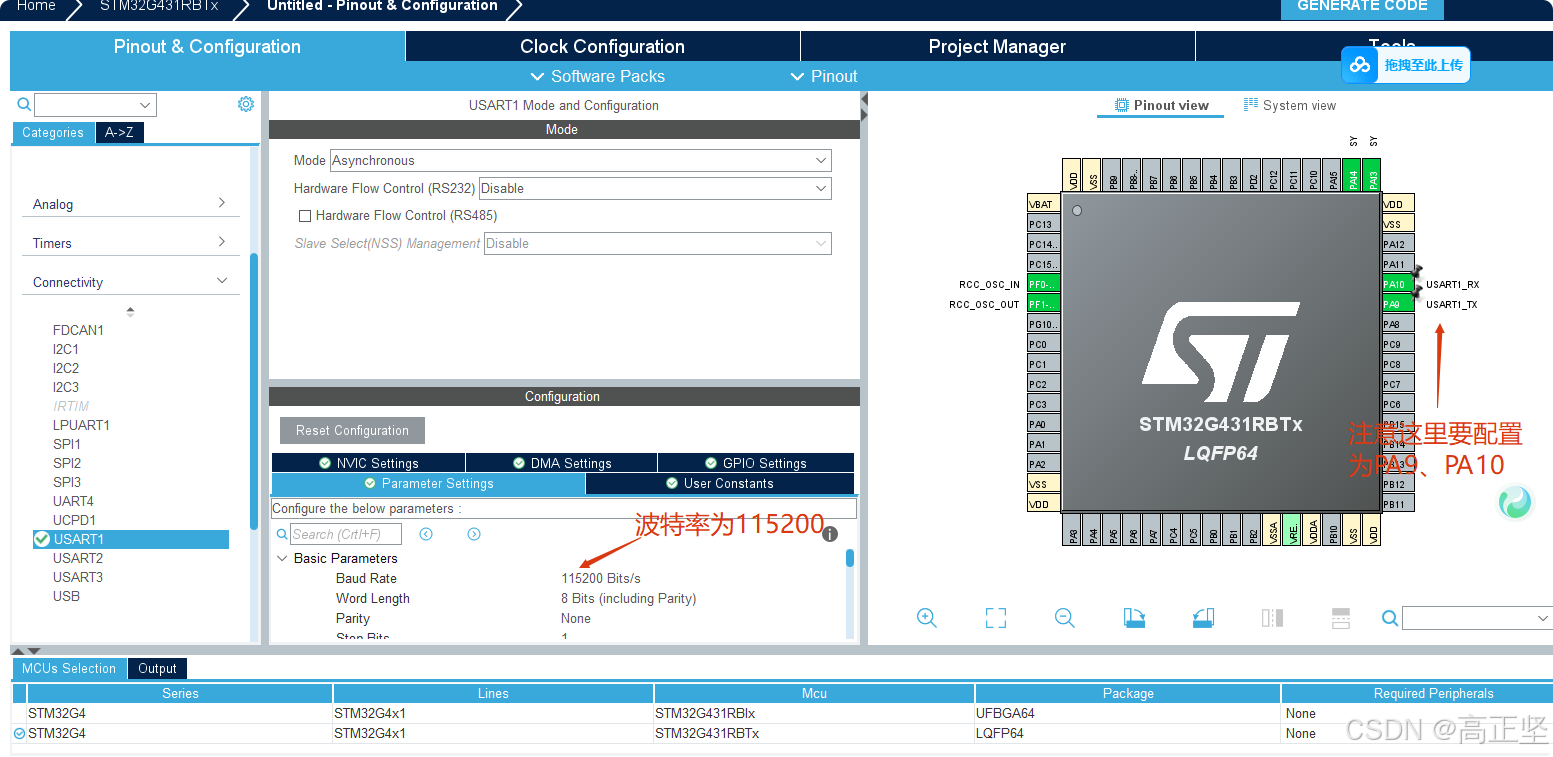The height and width of the screenshot is (757, 1553).
Task: Switch to the Project Manager tab
Action: click(997, 46)
